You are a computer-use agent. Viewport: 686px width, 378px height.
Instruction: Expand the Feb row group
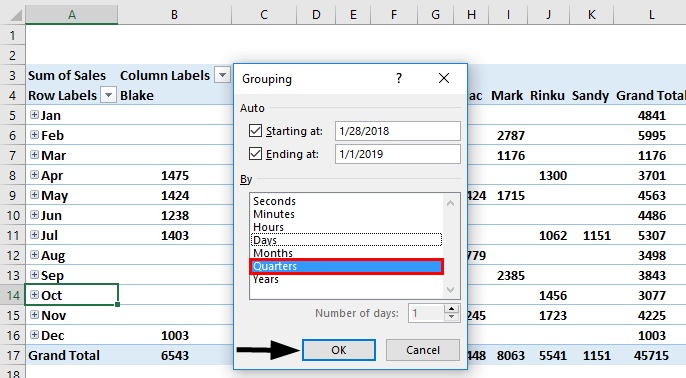coord(34,135)
